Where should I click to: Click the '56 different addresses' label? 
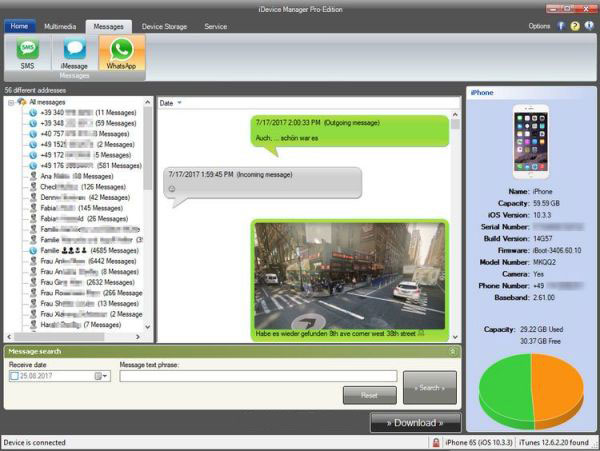[x=35, y=90]
